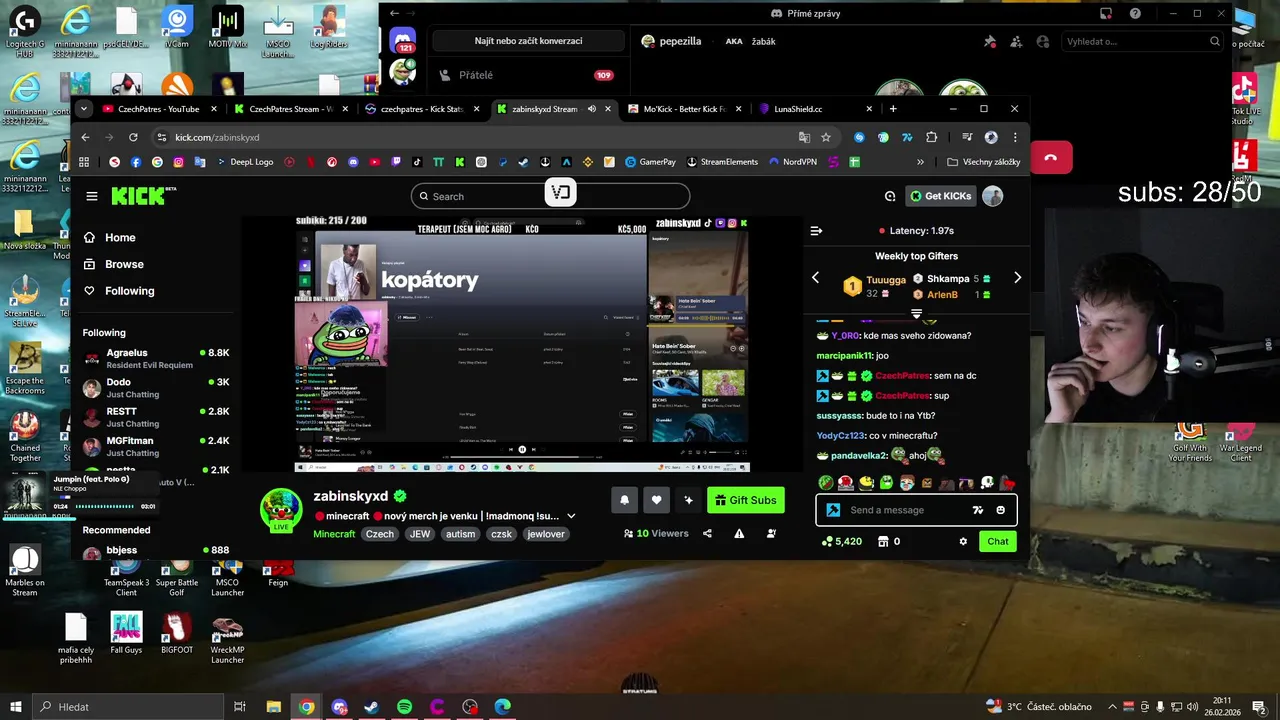
Task: Open Chrome tab search dropdown
Action: click(x=84, y=109)
